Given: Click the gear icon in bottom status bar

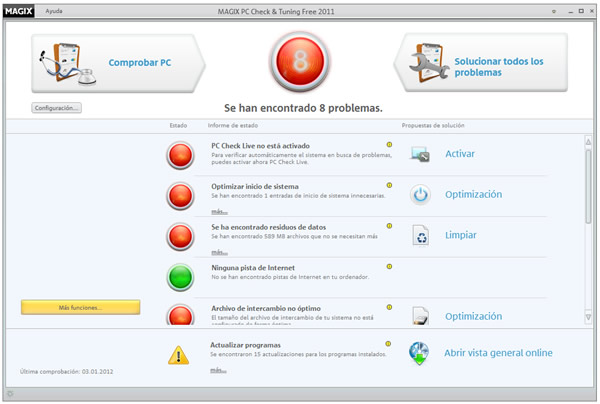Looking at the screenshot, I should pos(10,394).
